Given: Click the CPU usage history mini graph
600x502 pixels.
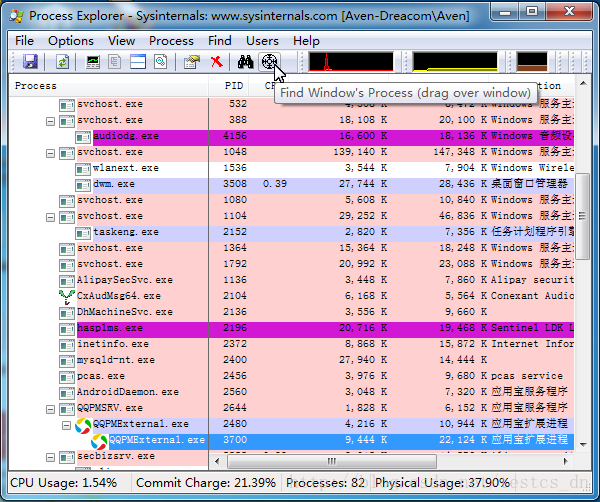Looking at the screenshot, I should point(351,62).
